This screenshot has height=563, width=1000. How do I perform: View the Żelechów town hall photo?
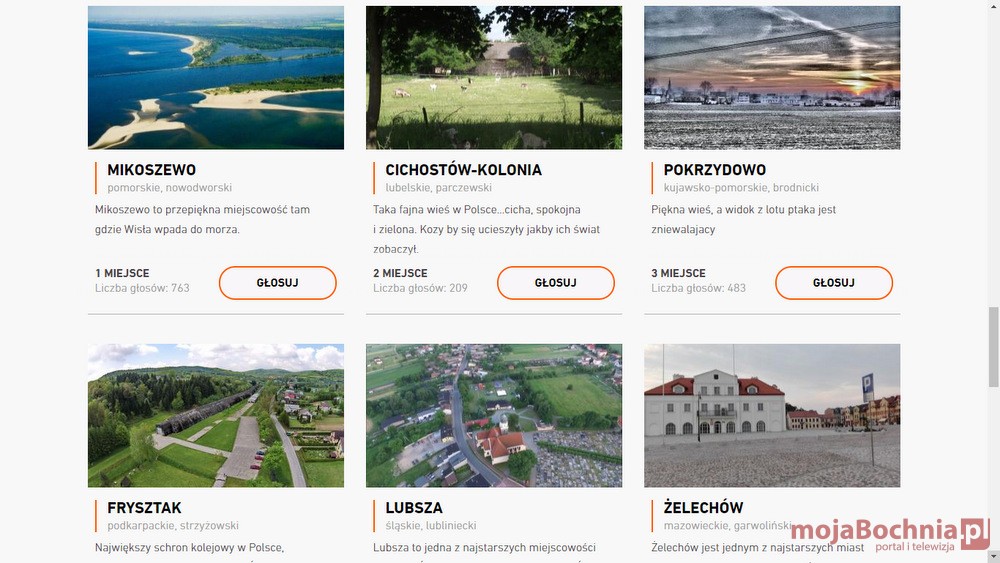[772, 416]
